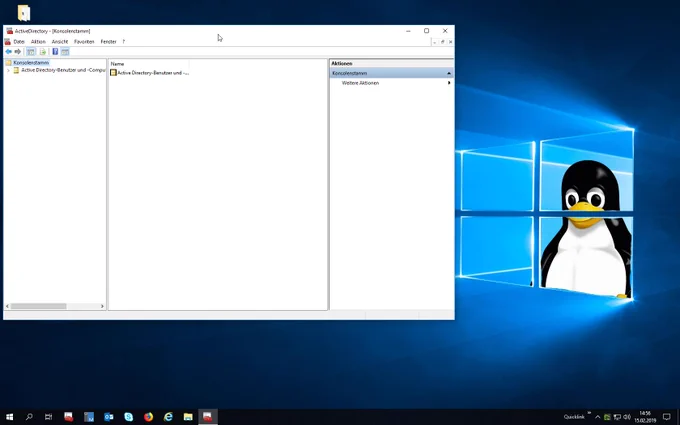Open the Ansicht menu

[x=60, y=42]
